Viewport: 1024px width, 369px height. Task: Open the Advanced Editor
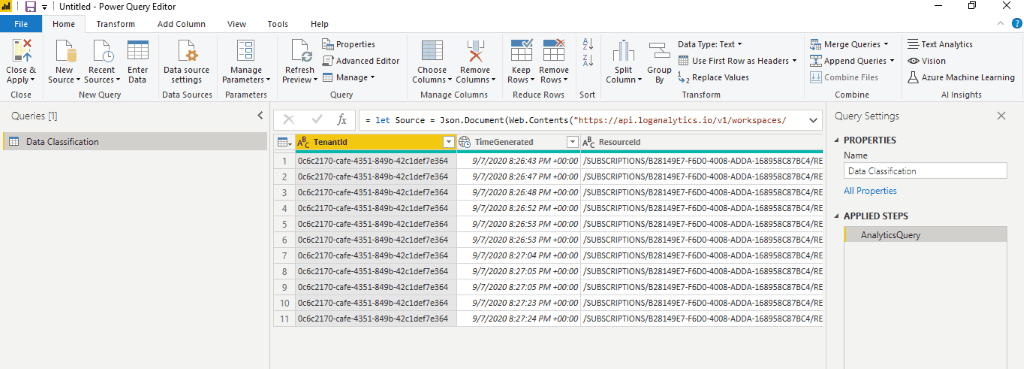point(360,61)
